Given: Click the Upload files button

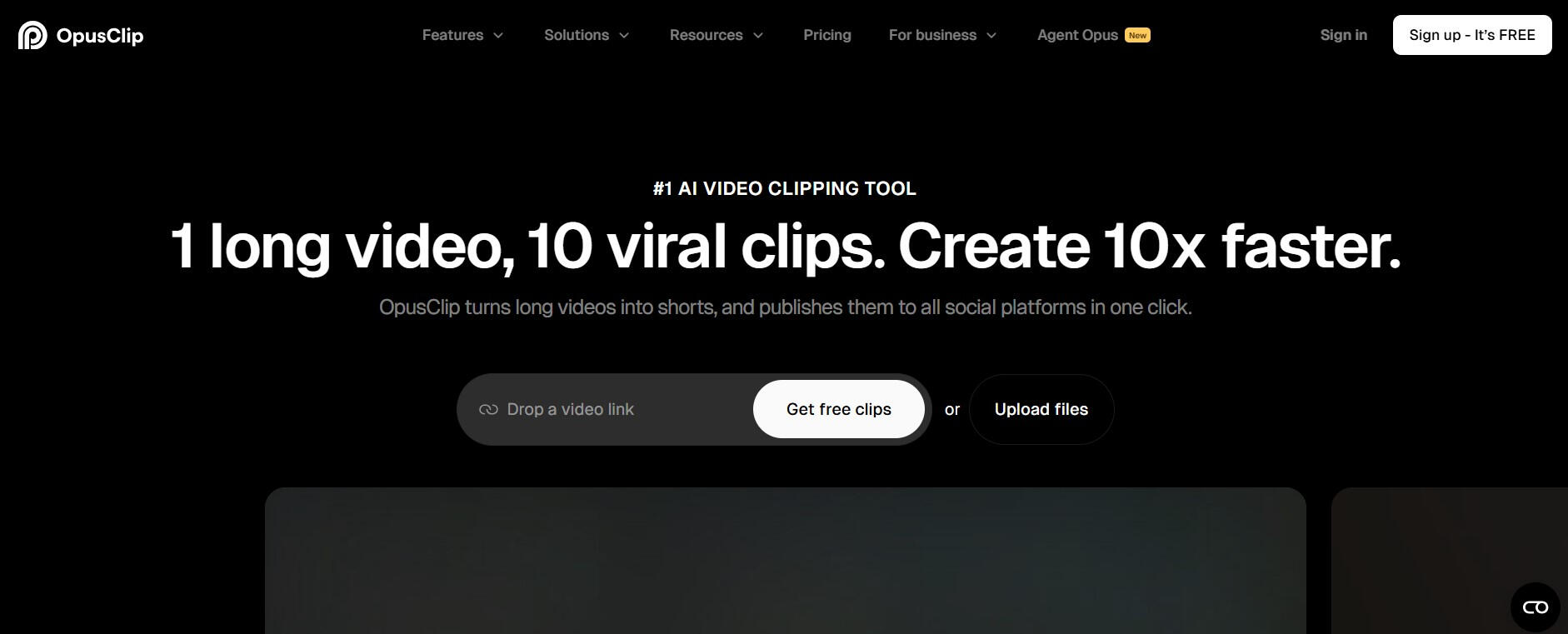Looking at the screenshot, I should [x=1041, y=409].
